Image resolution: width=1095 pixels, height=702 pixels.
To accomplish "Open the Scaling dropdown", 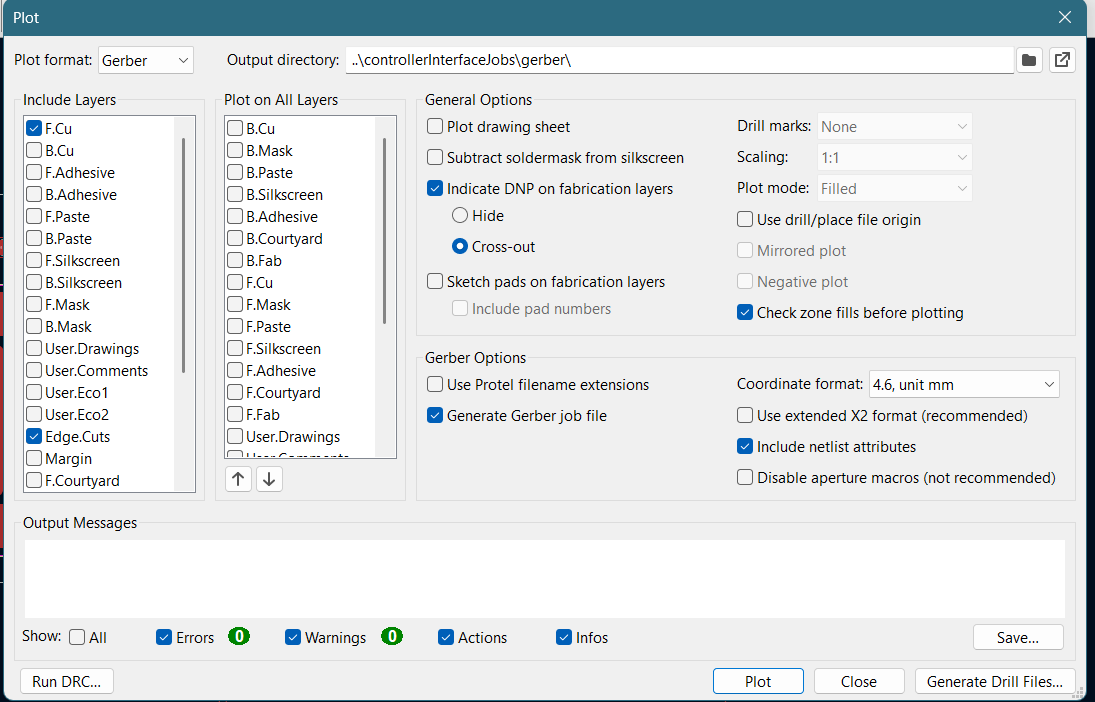I will [x=895, y=157].
